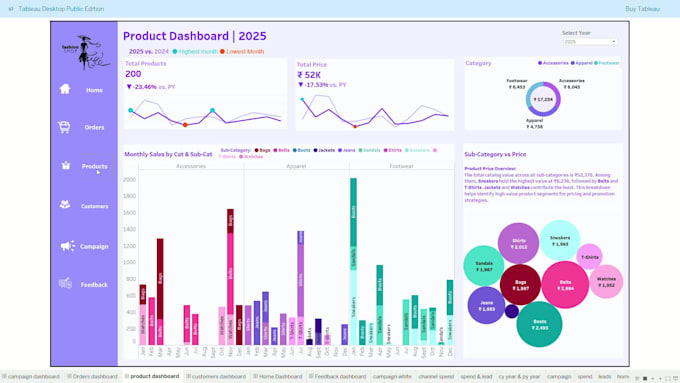This screenshot has width=680, height=383.
Task: Switch to Feedback dashboard sheet tab
Action: pos(337,376)
